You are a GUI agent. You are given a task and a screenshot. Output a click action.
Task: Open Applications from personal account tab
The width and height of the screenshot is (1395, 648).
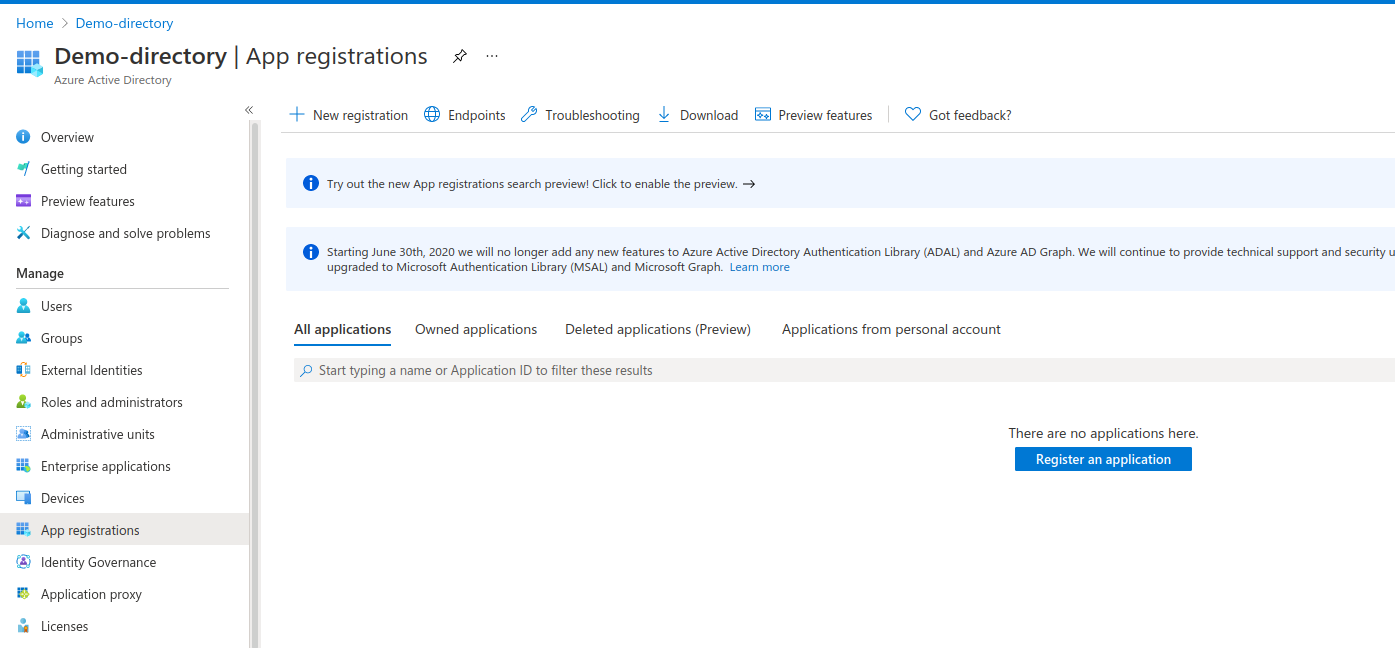point(891,329)
